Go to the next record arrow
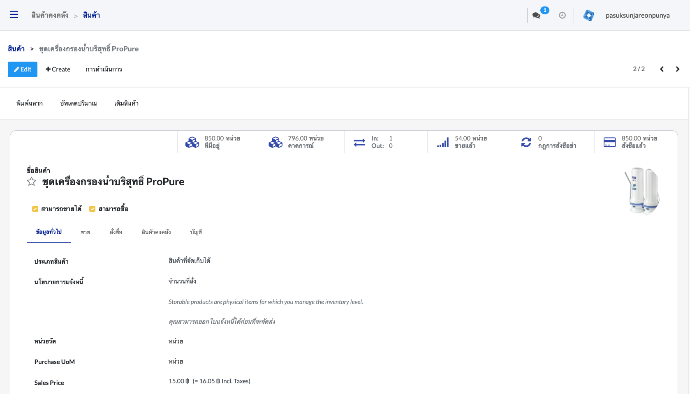690x394 pixels. coord(677,69)
